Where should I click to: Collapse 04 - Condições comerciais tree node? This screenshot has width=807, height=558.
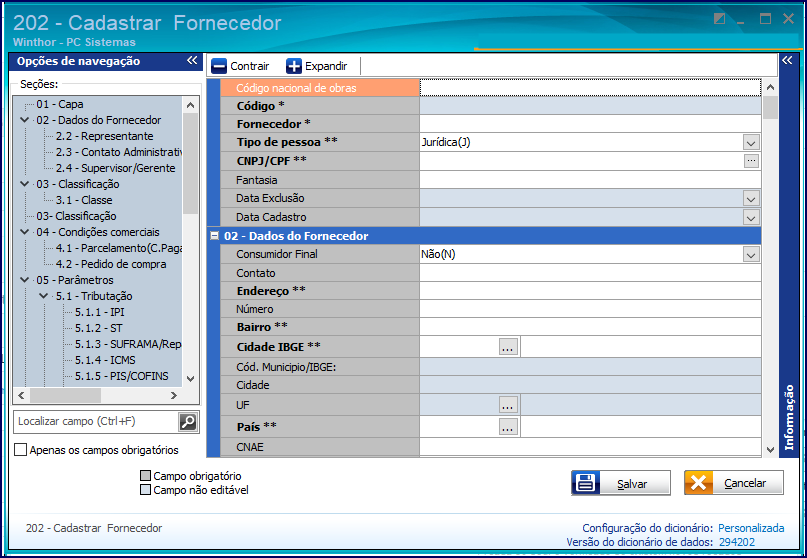tap(25, 232)
